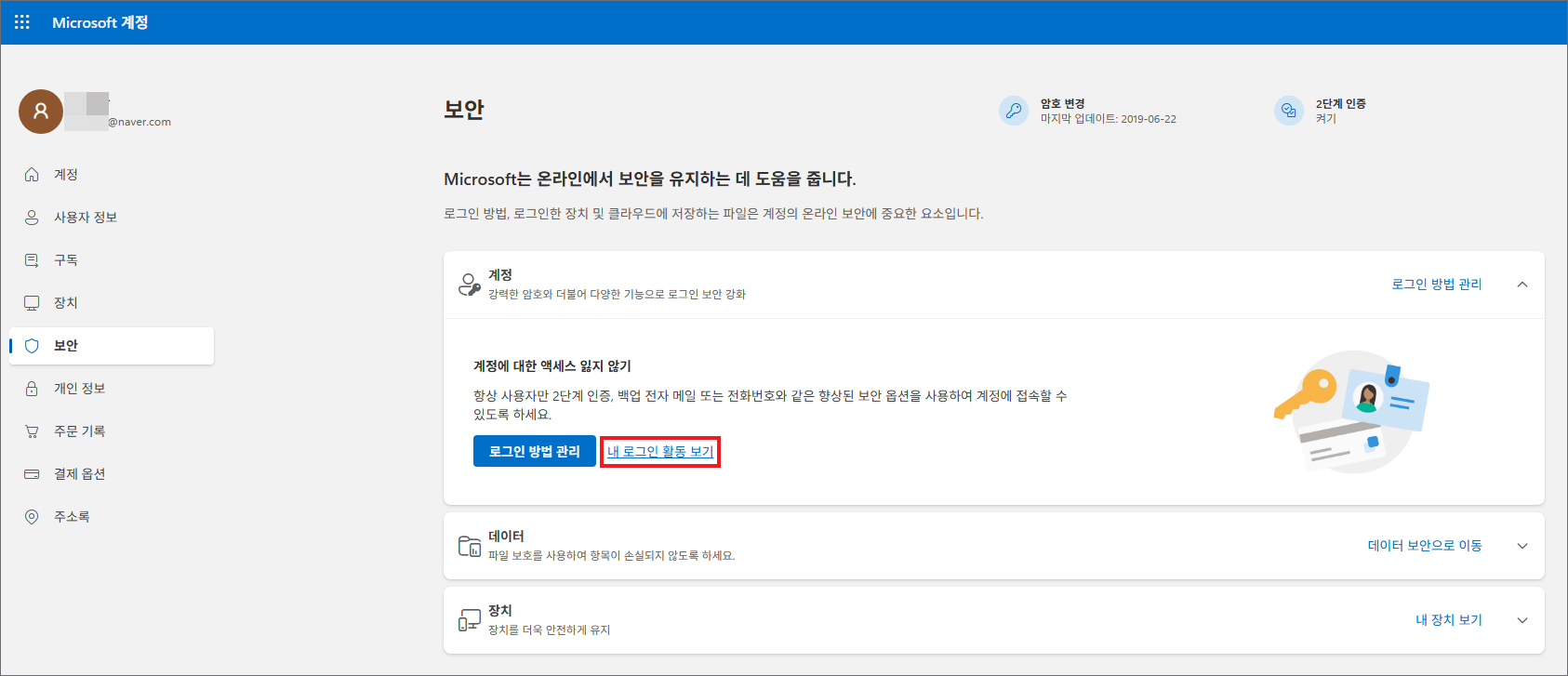
Task: Click the person-key icon in 계정 card
Action: click(470, 284)
